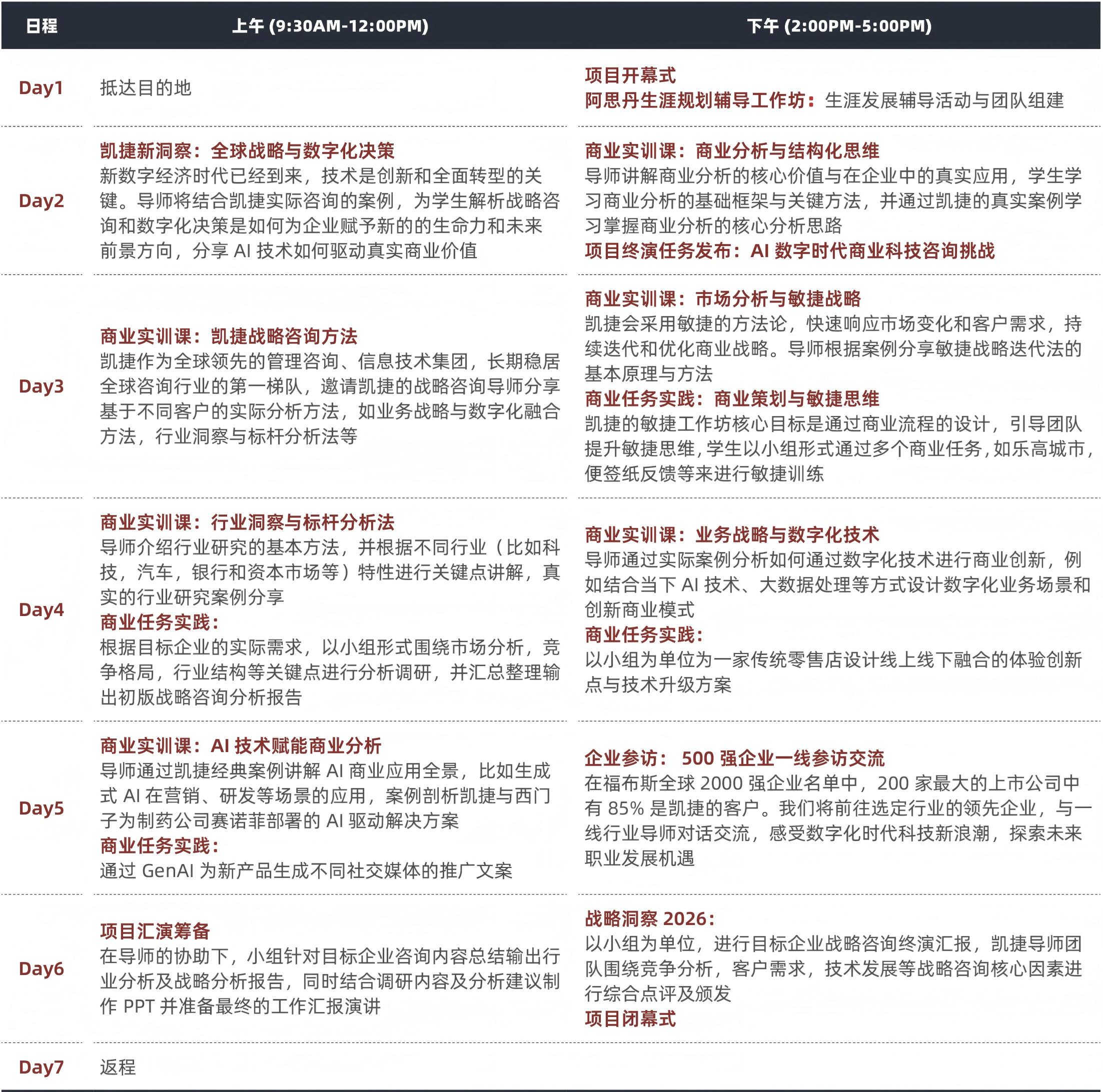This screenshot has height=1092, width=1103.
Task: Click 企业参访 500 强企业一线参访交流 heading
Action: [734, 759]
